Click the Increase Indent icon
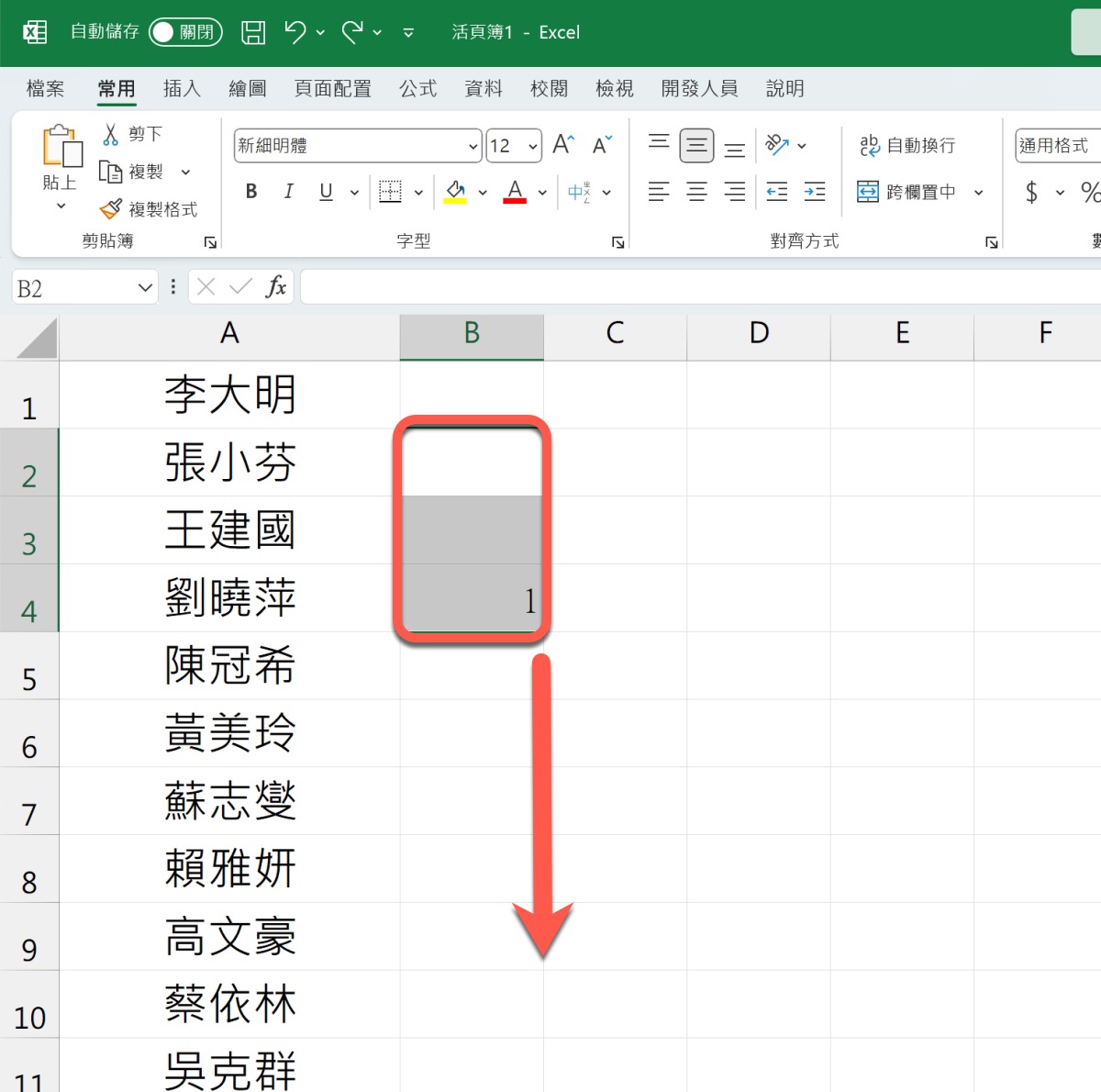The image size is (1101, 1092). 815,192
